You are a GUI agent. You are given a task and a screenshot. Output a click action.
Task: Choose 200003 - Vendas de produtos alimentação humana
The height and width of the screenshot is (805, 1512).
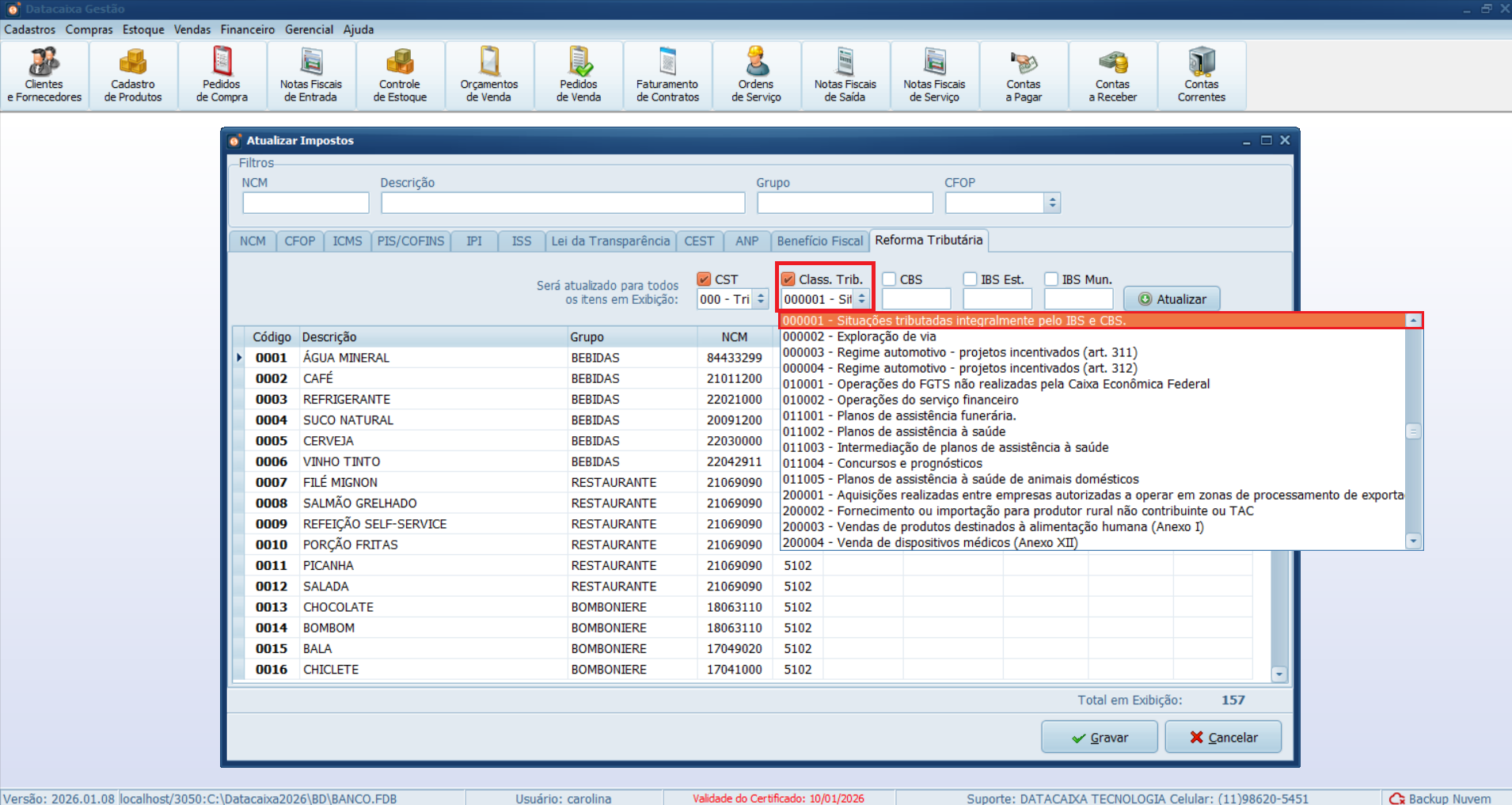tap(993, 527)
